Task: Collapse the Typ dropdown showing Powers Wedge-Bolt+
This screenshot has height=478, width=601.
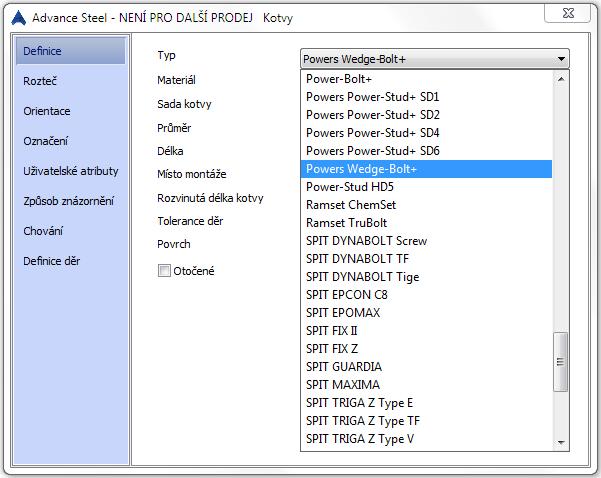Action: point(435,59)
